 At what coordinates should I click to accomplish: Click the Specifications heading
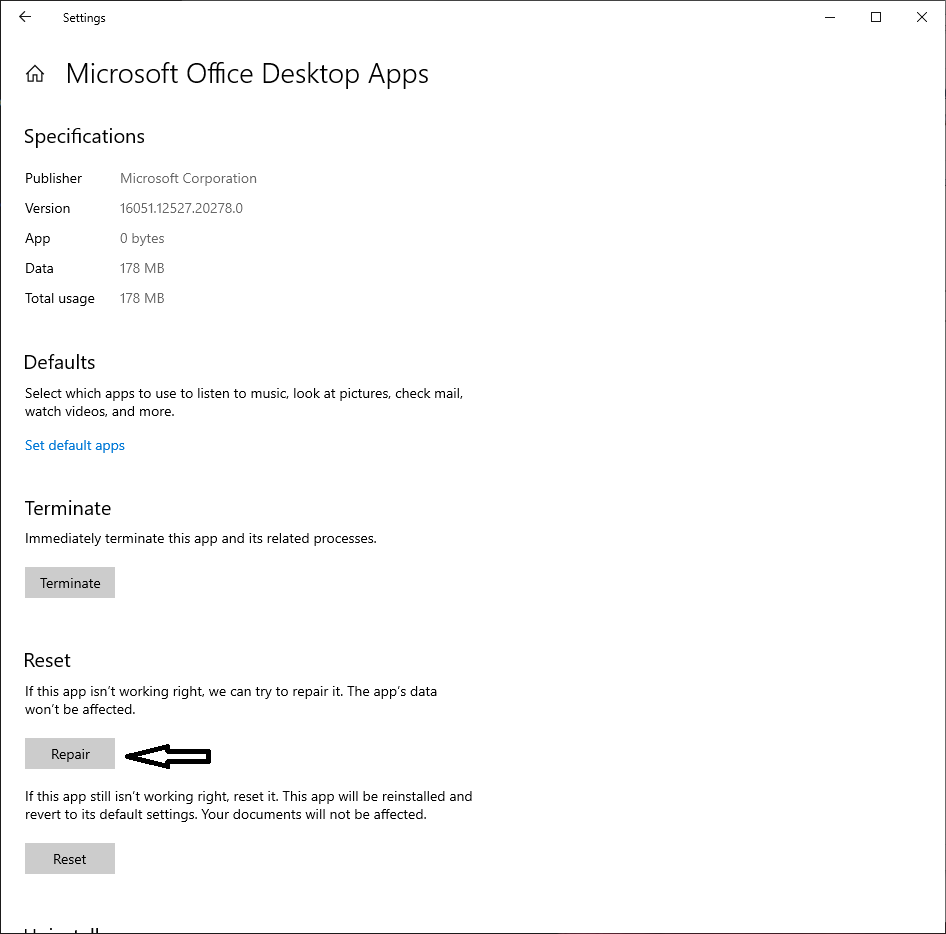(x=84, y=137)
